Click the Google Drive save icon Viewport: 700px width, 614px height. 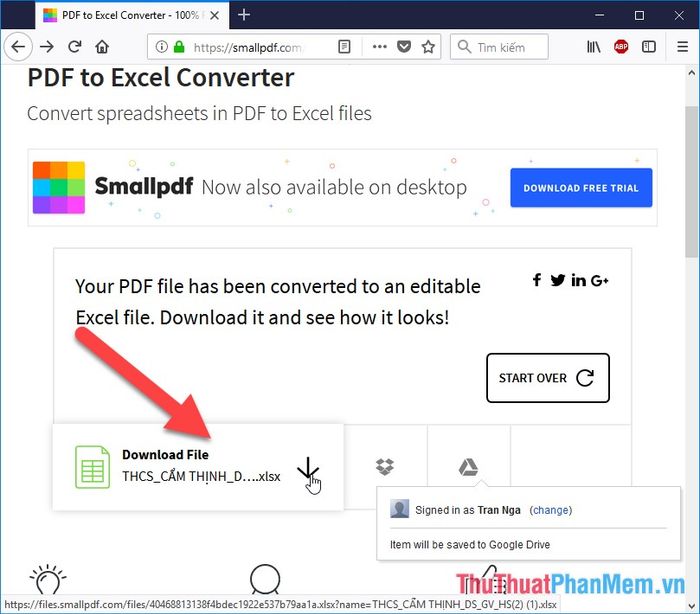tap(468, 467)
